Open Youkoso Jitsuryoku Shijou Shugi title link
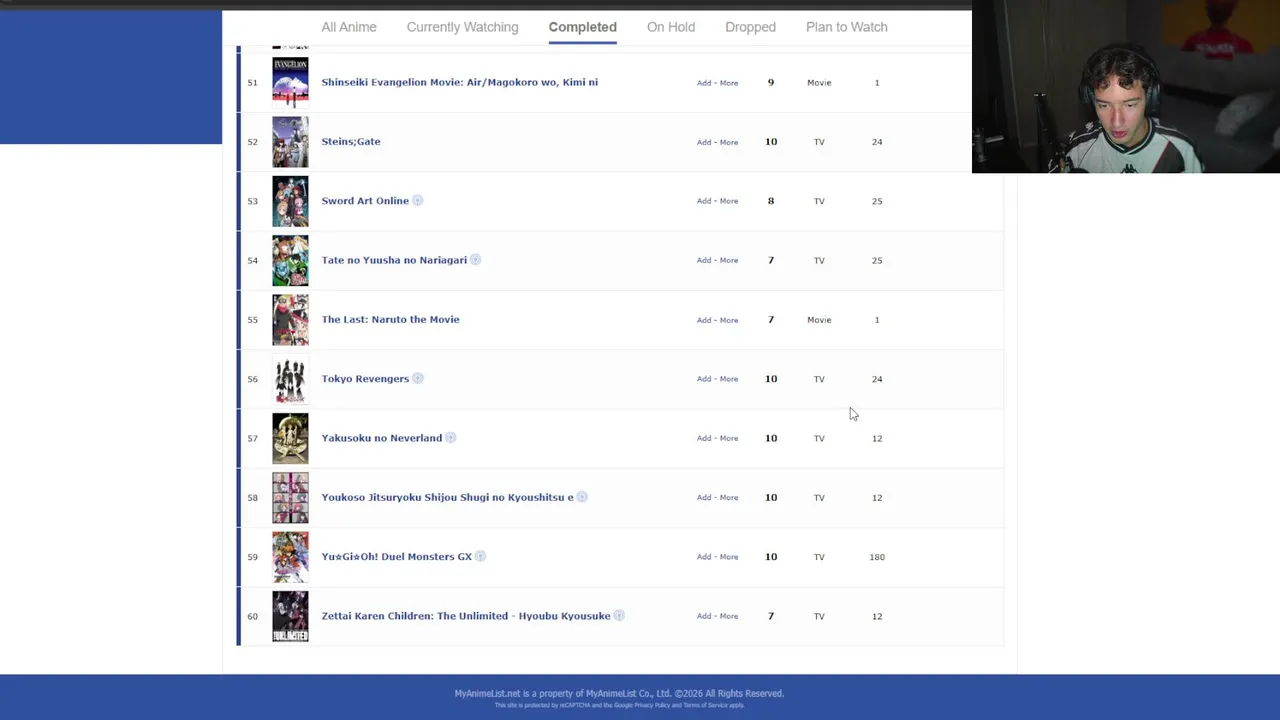Image resolution: width=1280 pixels, height=720 pixels. [x=447, y=497]
